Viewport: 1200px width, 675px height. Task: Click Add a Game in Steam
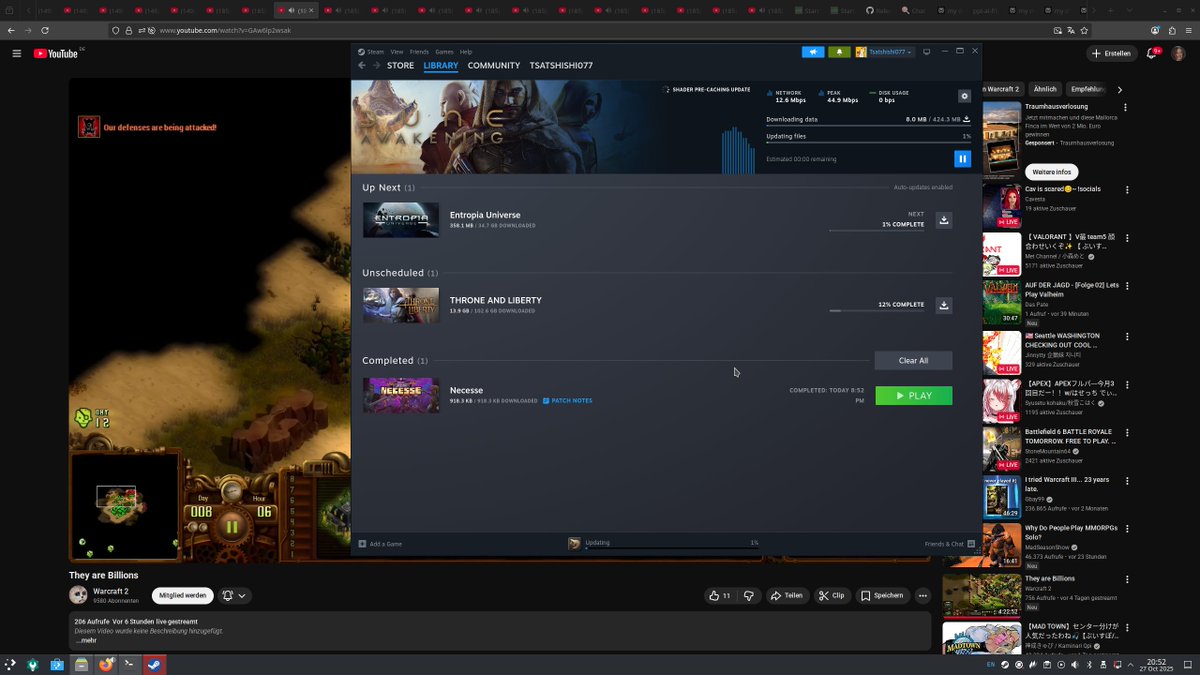click(380, 544)
